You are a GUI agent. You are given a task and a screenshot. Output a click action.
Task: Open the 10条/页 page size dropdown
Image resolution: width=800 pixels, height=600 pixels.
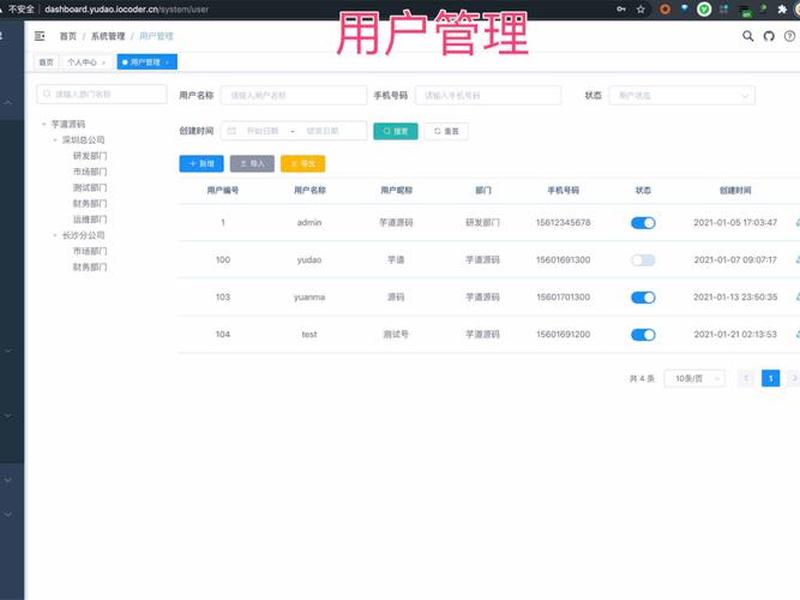[694, 379]
